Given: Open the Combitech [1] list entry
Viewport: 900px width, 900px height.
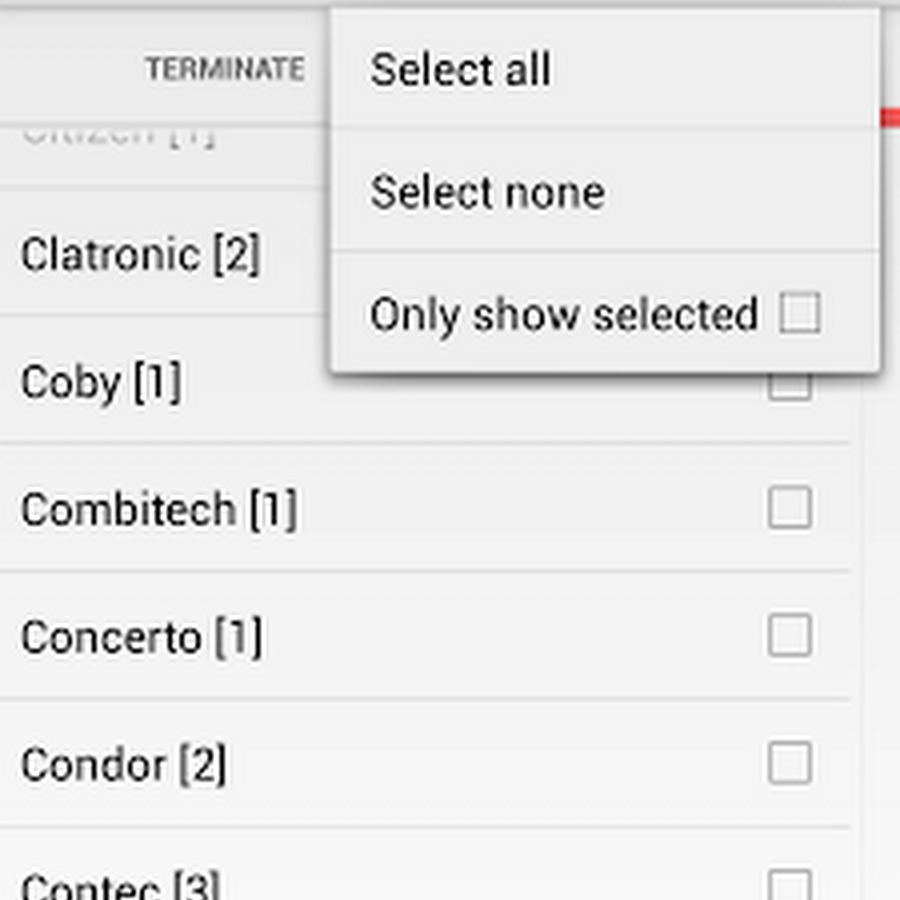Looking at the screenshot, I should [158, 510].
